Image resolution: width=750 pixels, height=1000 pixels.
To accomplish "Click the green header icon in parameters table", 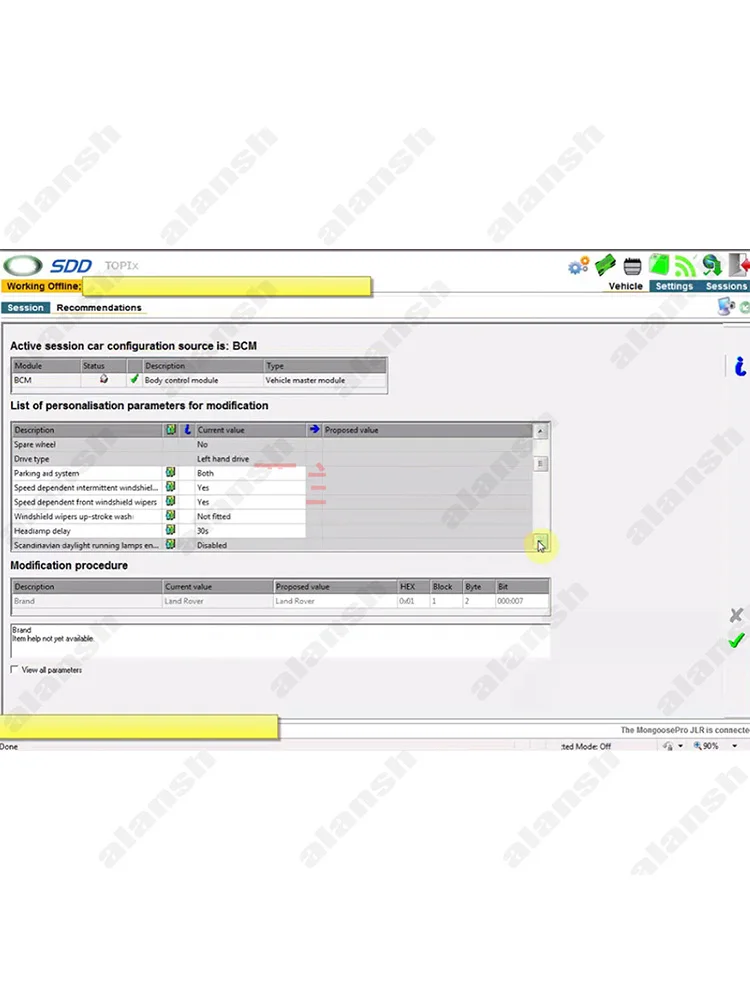I will click(x=171, y=430).
